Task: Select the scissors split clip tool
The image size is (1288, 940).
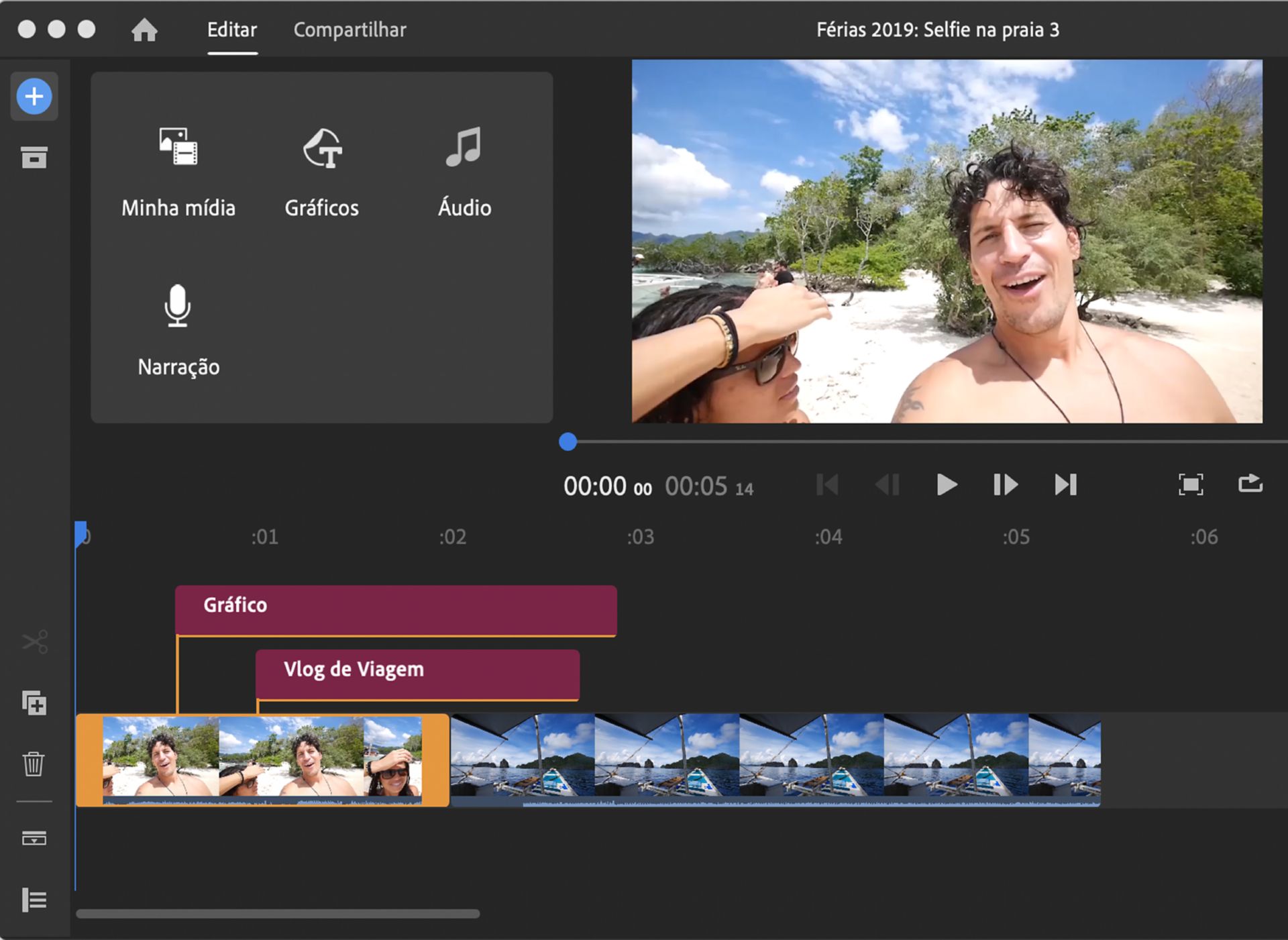Action: [x=34, y=642]
